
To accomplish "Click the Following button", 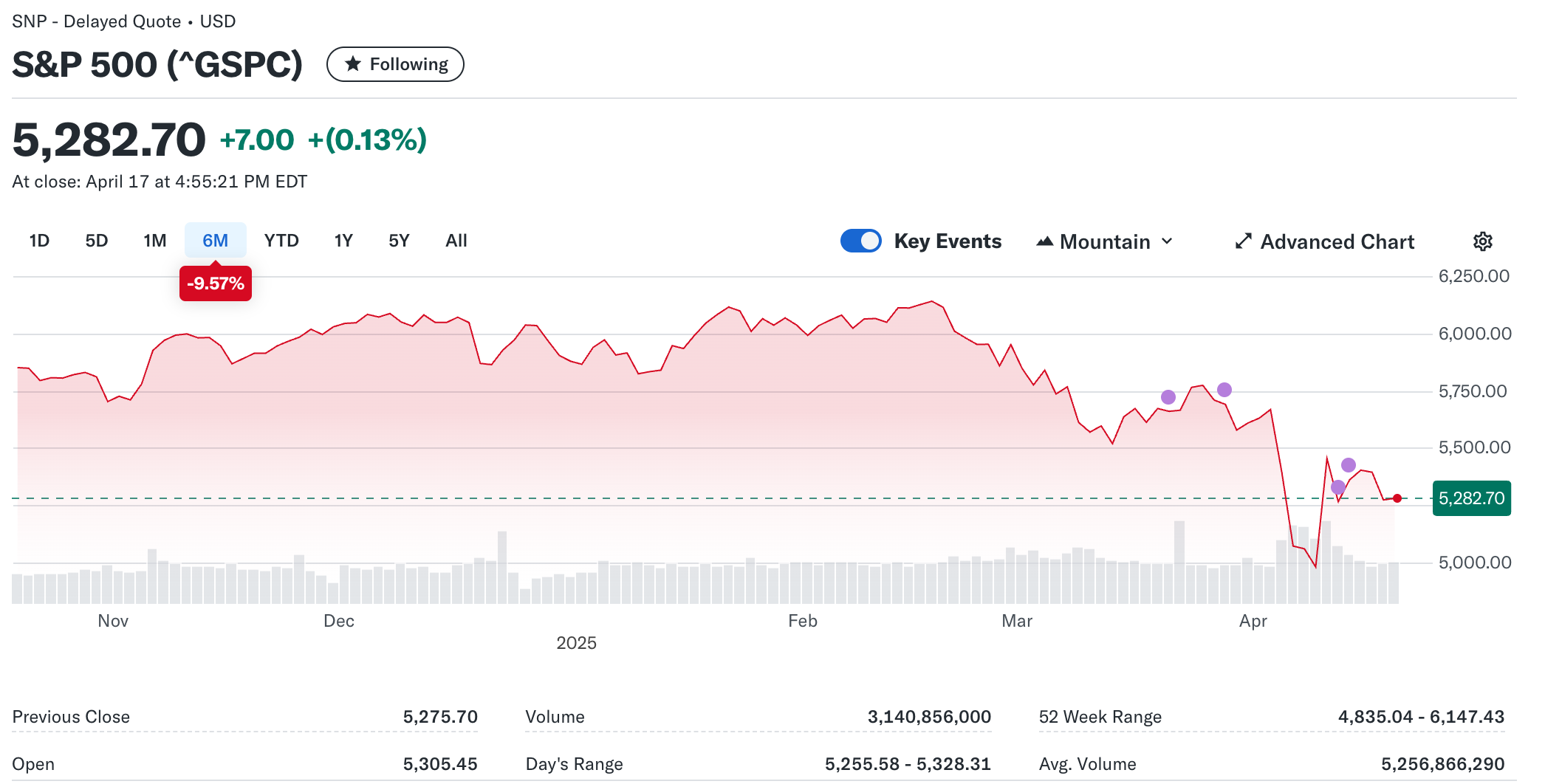I will tap(395, 64).
